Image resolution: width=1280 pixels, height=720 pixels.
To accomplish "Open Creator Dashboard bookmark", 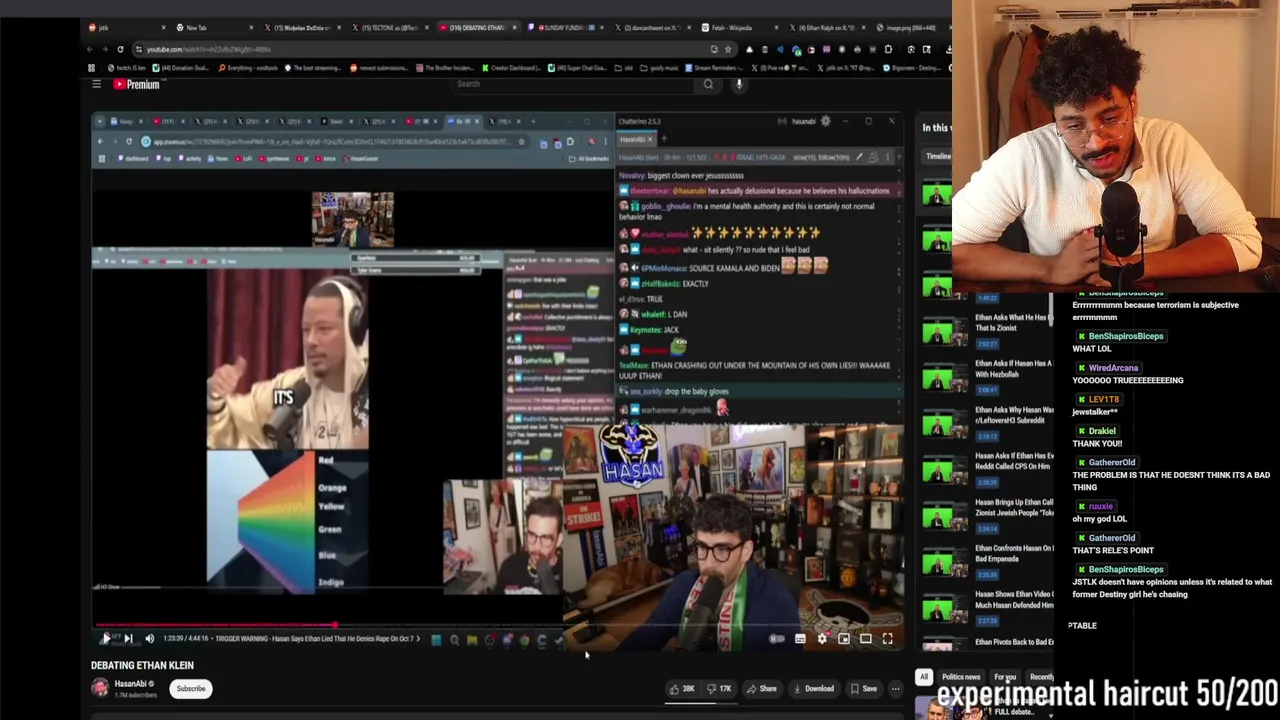I will [509, 68].
